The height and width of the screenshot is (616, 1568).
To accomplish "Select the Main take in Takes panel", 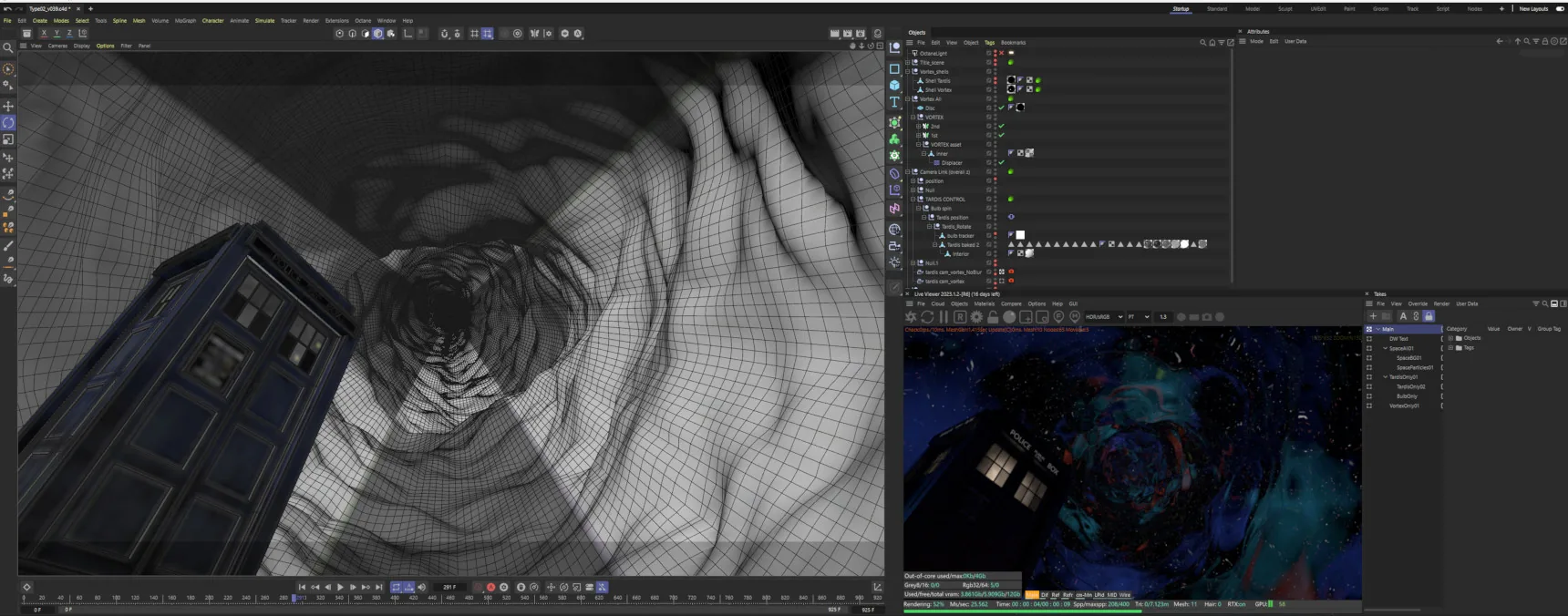I will [1402, 329].
